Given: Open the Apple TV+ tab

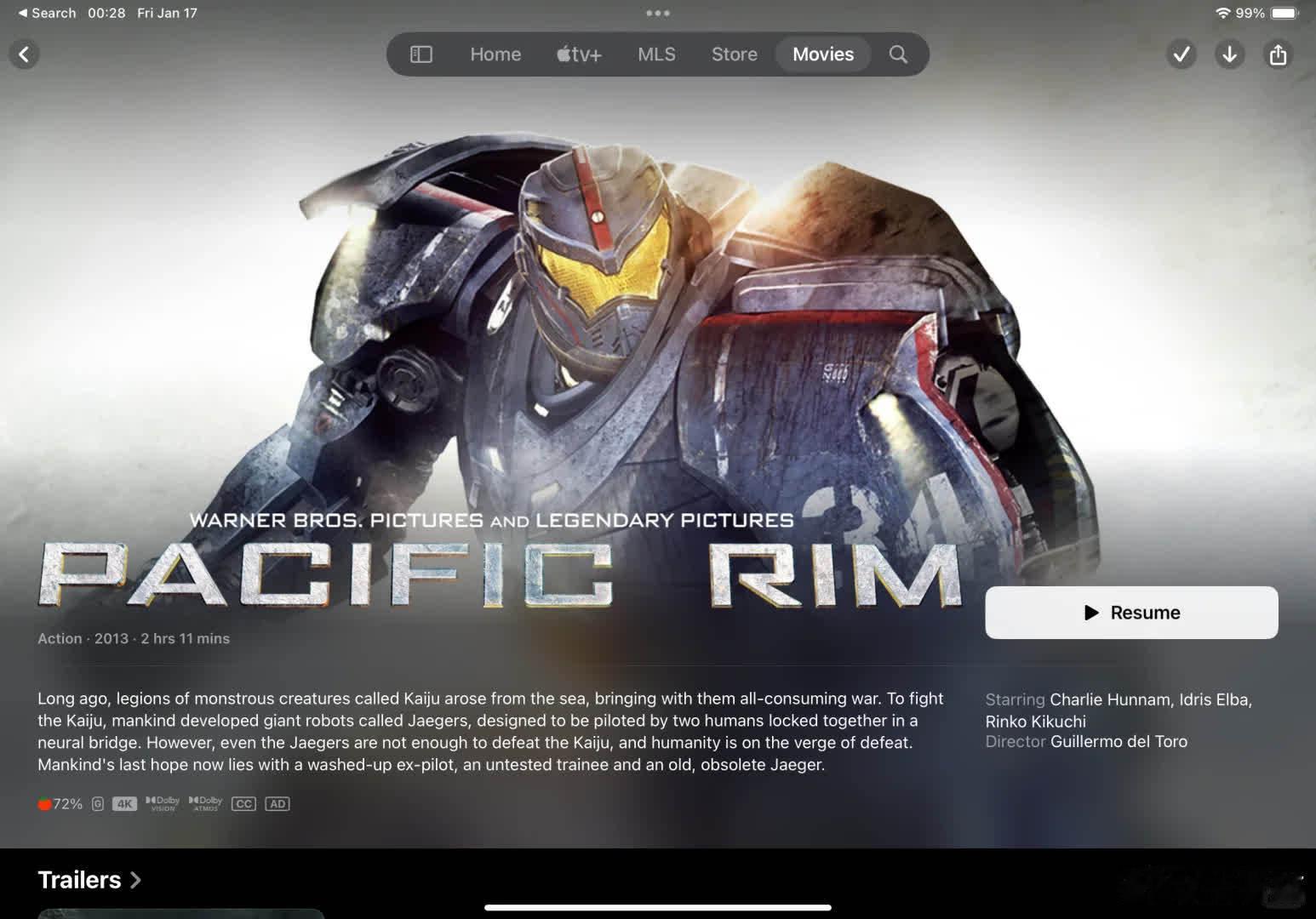Looking at the screenshot, I should point(579,54).
